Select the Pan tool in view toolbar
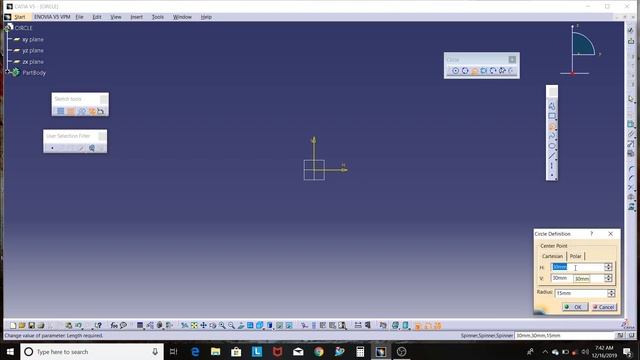Screen dimensions: 640x360 [203, 325]
